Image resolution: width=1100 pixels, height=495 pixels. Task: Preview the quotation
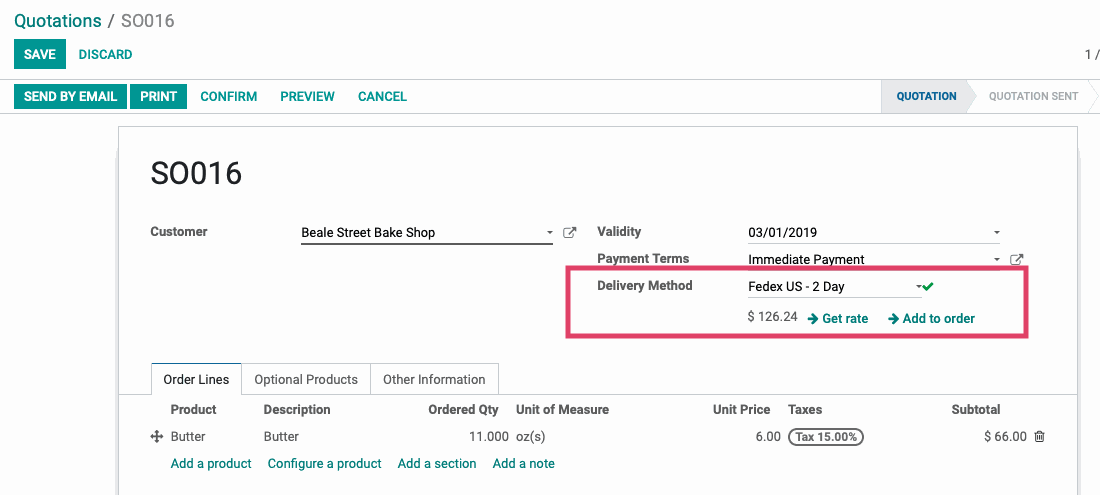(x=307, y=97)
